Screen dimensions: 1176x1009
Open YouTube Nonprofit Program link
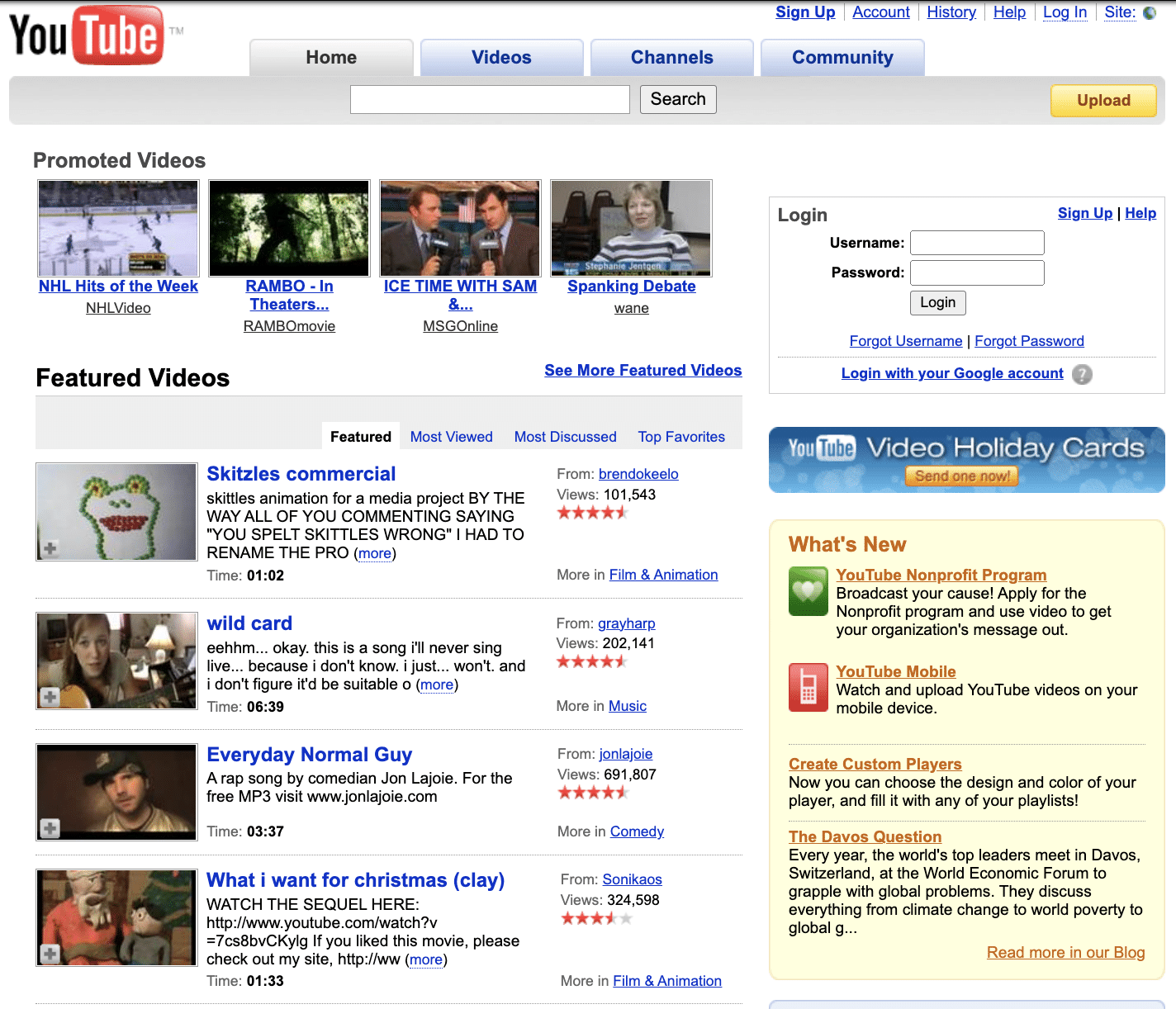click(941, 575)
